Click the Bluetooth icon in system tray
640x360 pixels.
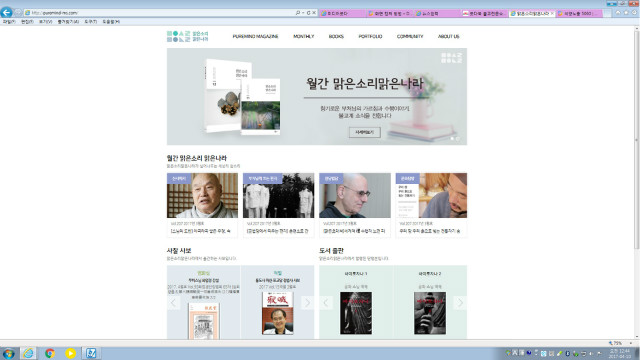click(567, 353)
